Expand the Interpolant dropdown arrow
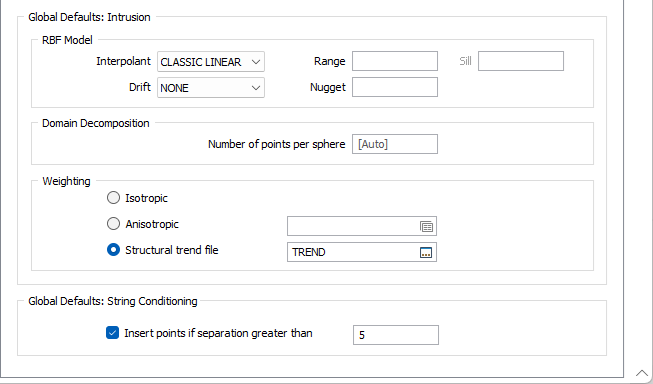 256,62
